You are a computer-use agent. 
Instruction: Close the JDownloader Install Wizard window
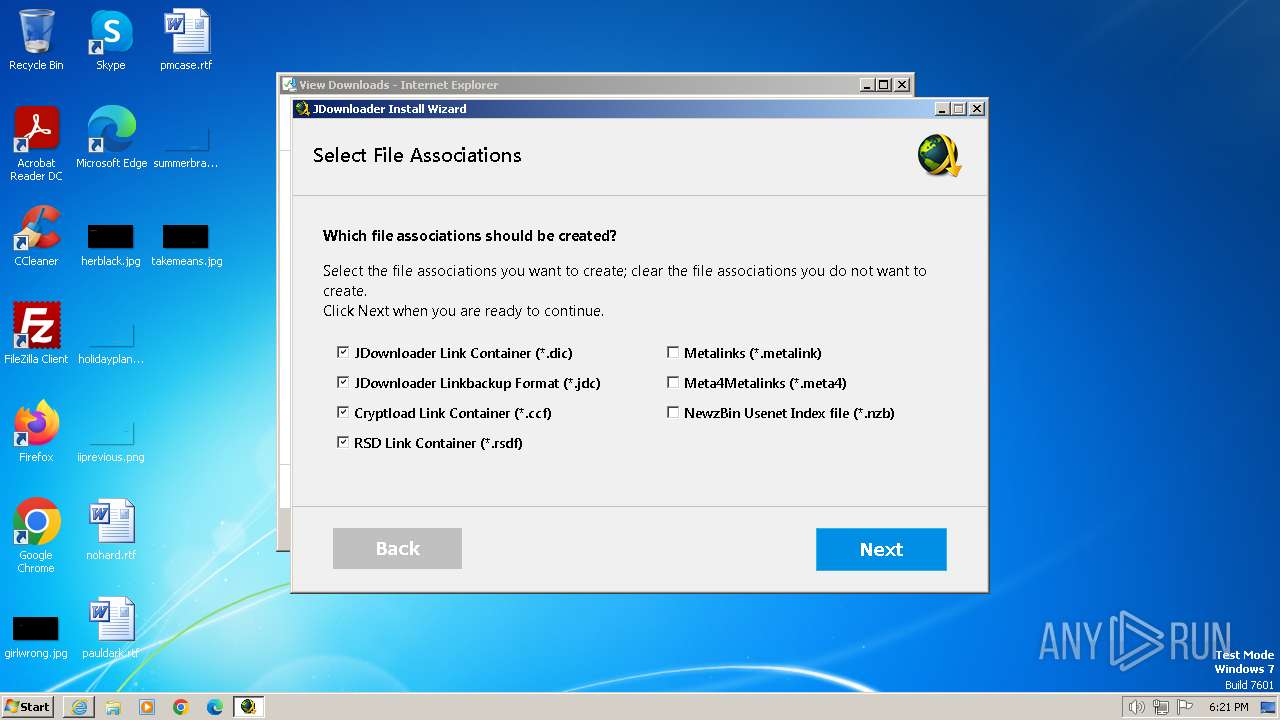[977, 109]
